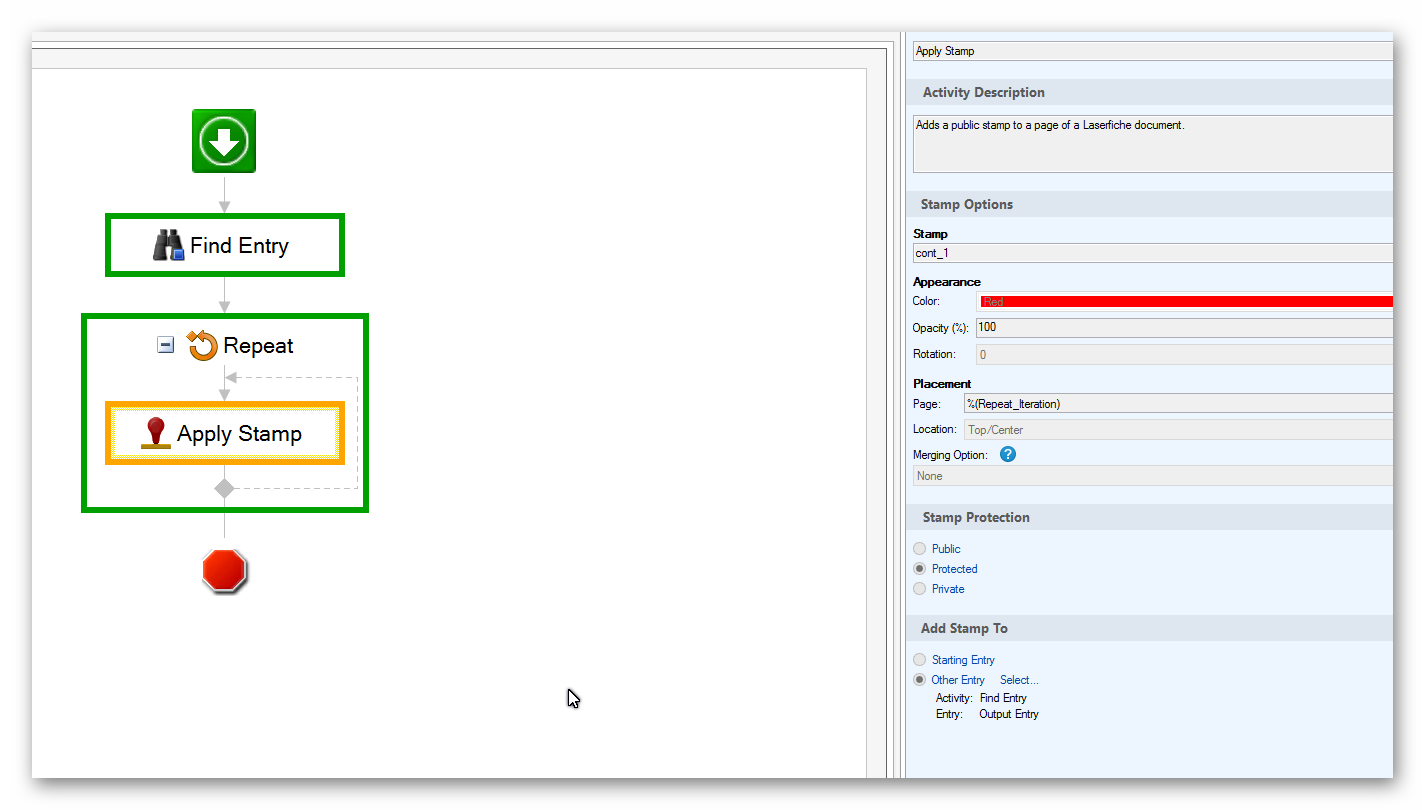Click the binoculars icon in Find Entry
The image size is (1425, 810).
[x=168, y=245]
